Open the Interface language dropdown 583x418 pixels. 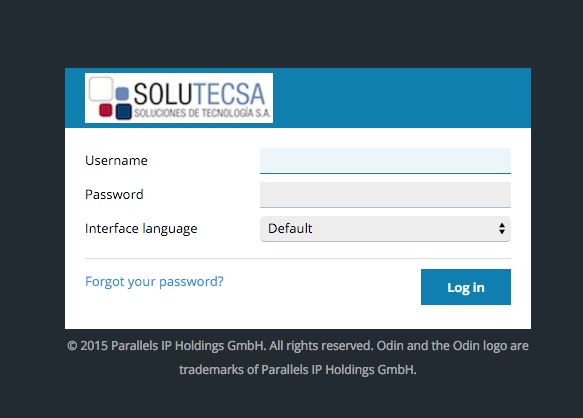point(385,228)
